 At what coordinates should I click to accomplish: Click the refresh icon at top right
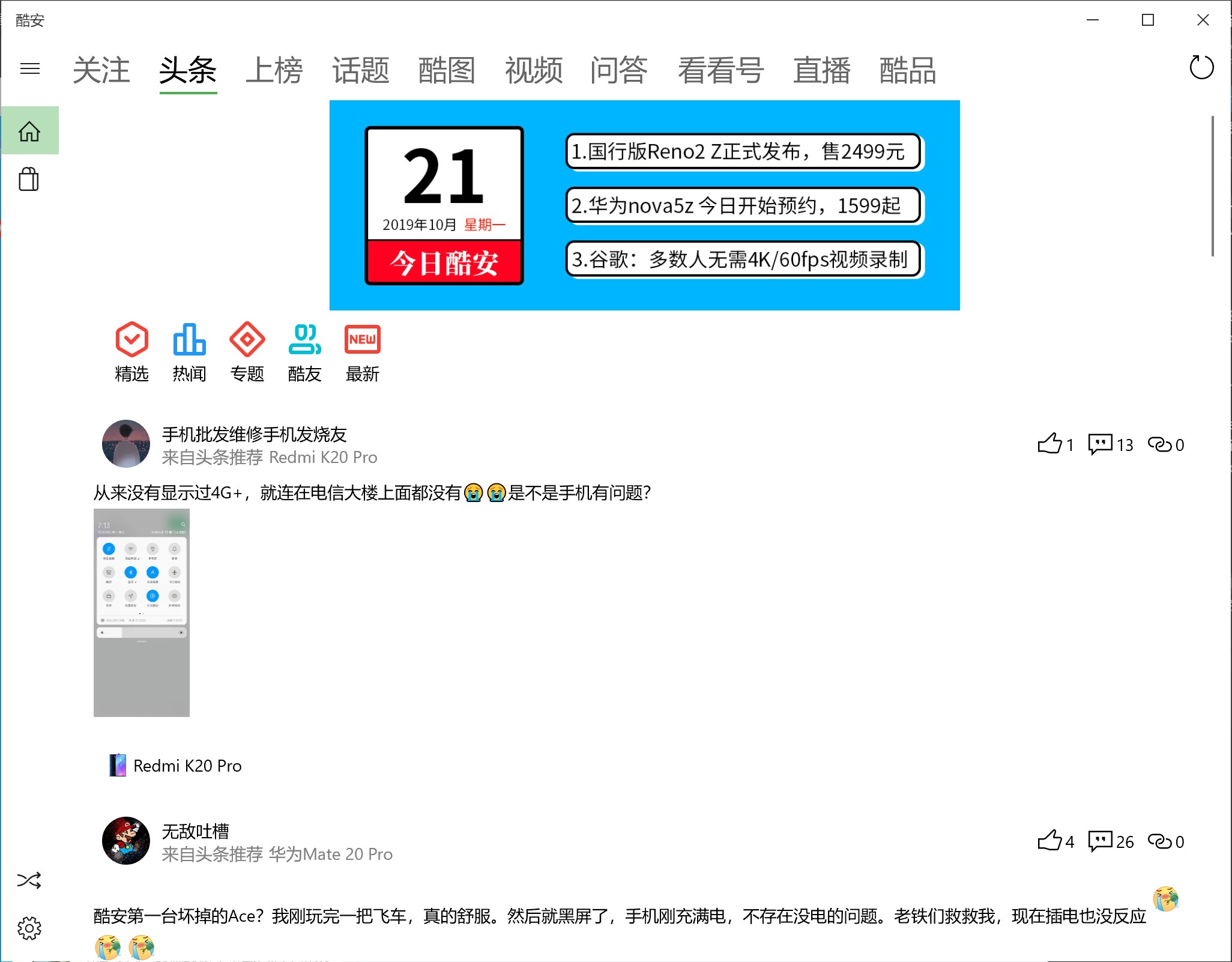[1201, 67]
